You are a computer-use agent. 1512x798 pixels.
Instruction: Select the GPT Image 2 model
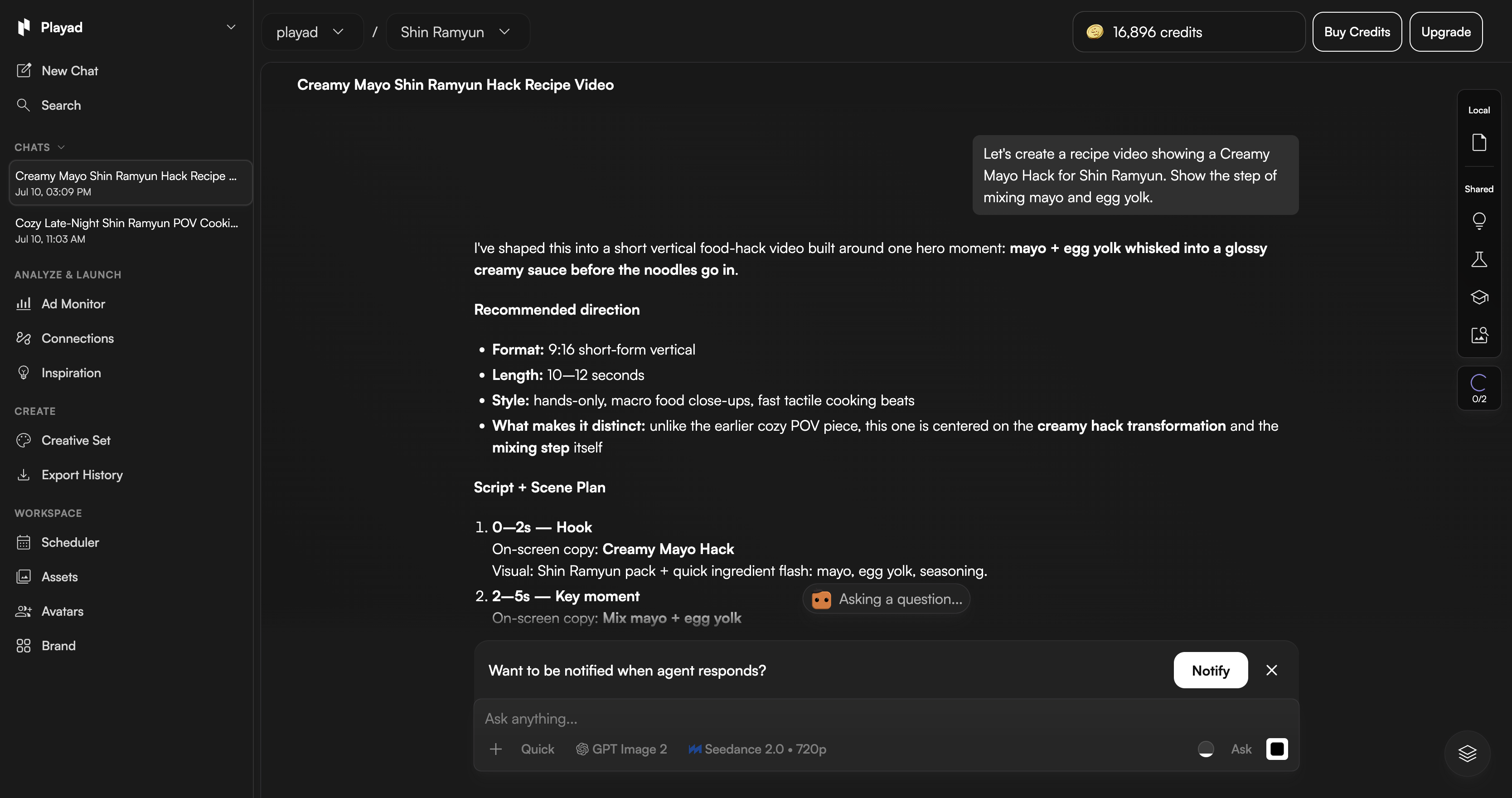coord(621,749)
